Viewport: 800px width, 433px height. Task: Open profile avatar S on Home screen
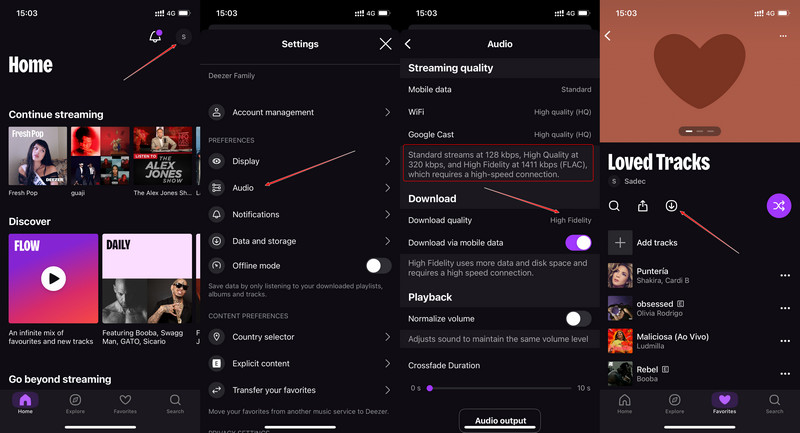pyautogui.click(x=184, y=37)
